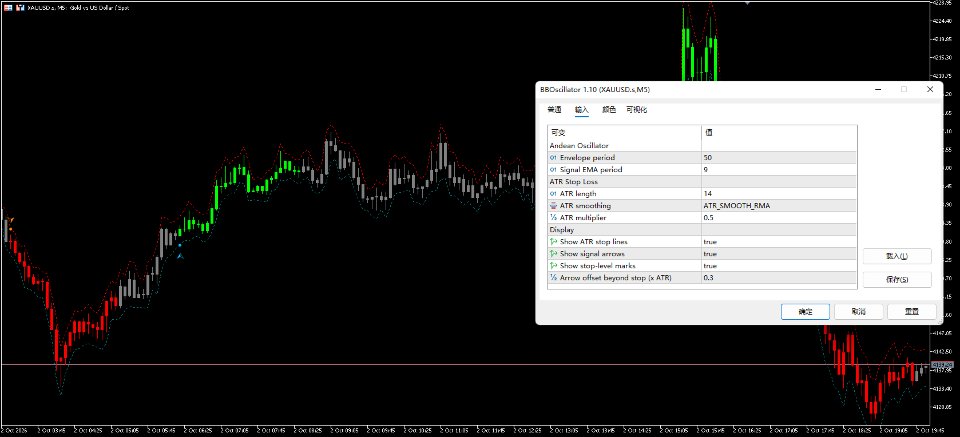Edit the Arrow offset value 0.3

click(x=779, y=278)
